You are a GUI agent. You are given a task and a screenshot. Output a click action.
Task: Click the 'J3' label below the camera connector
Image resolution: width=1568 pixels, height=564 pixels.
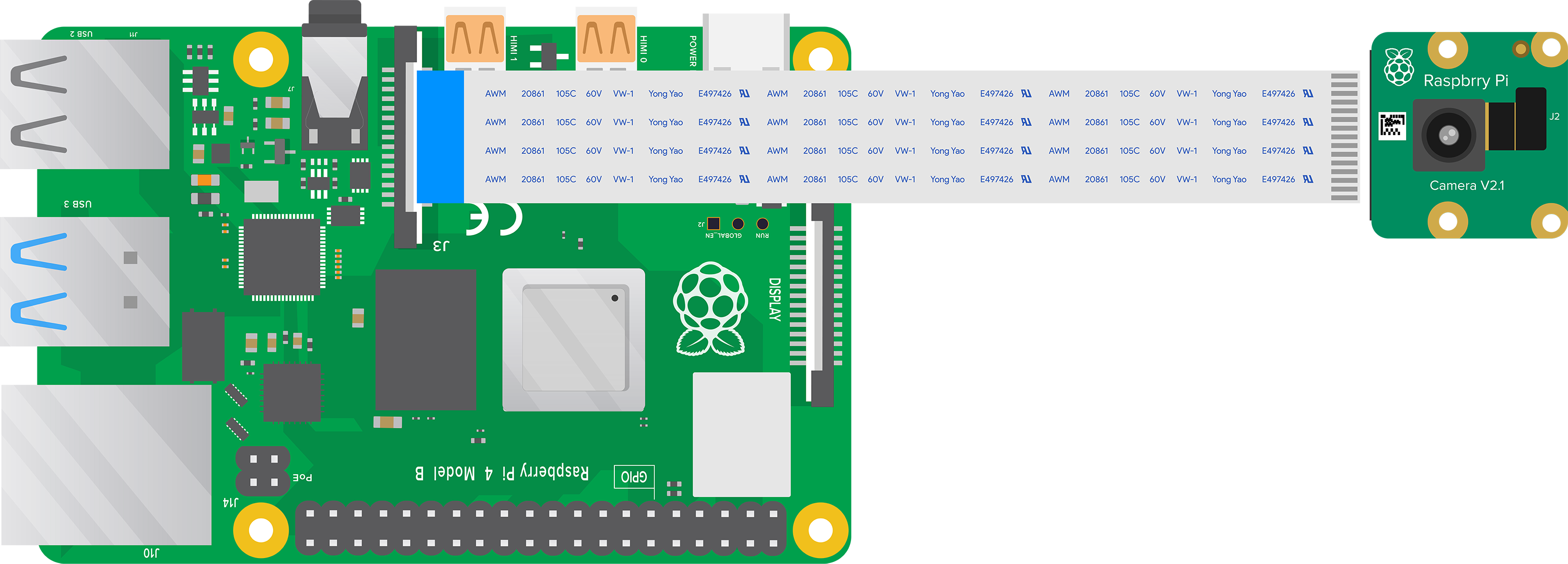[441, 245]
